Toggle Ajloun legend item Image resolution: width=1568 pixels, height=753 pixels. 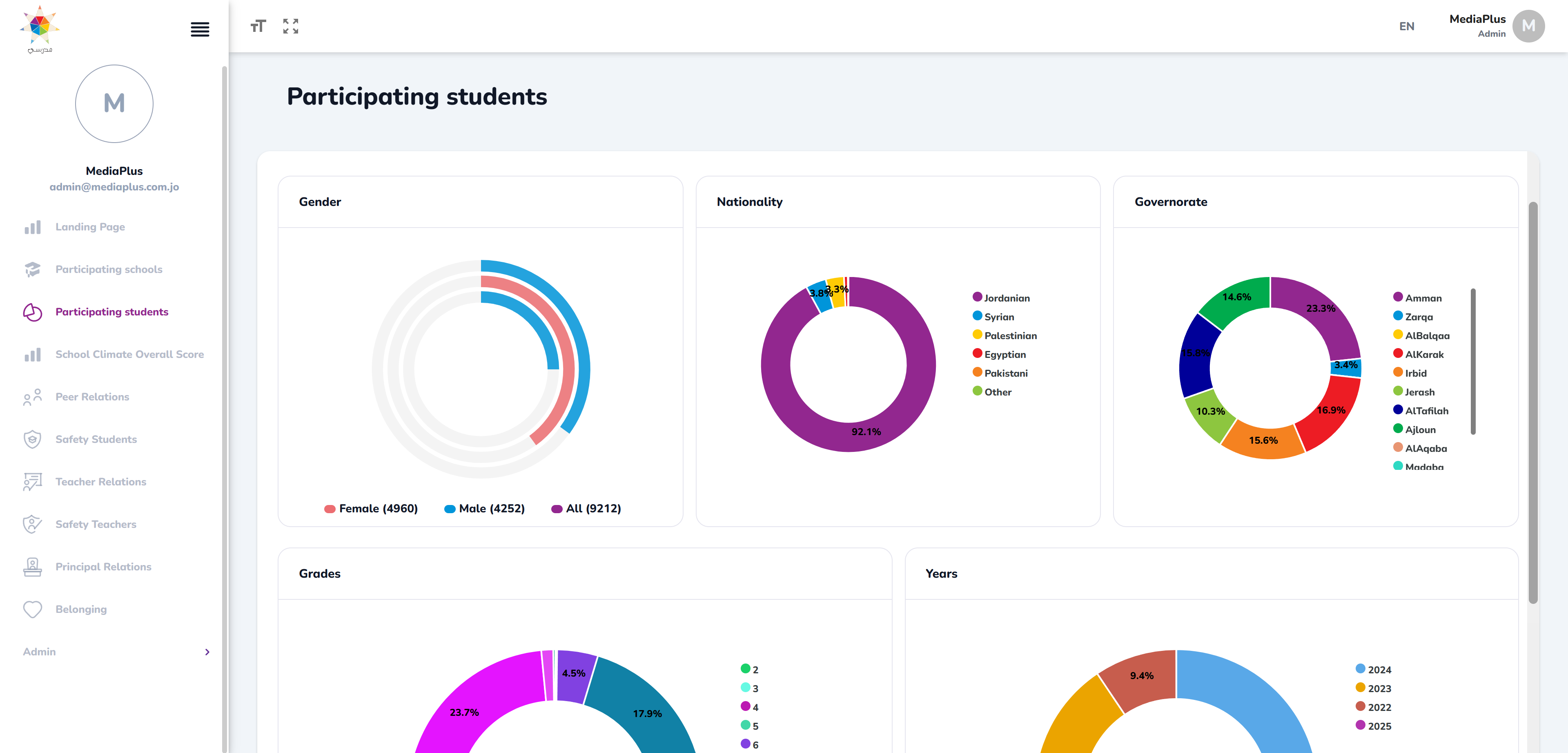click(1414, 430)
